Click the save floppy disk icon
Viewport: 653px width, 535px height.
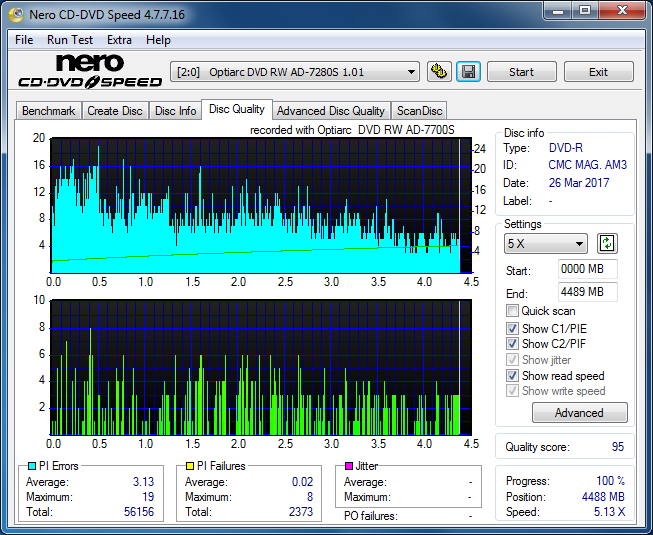pos(469,72)
